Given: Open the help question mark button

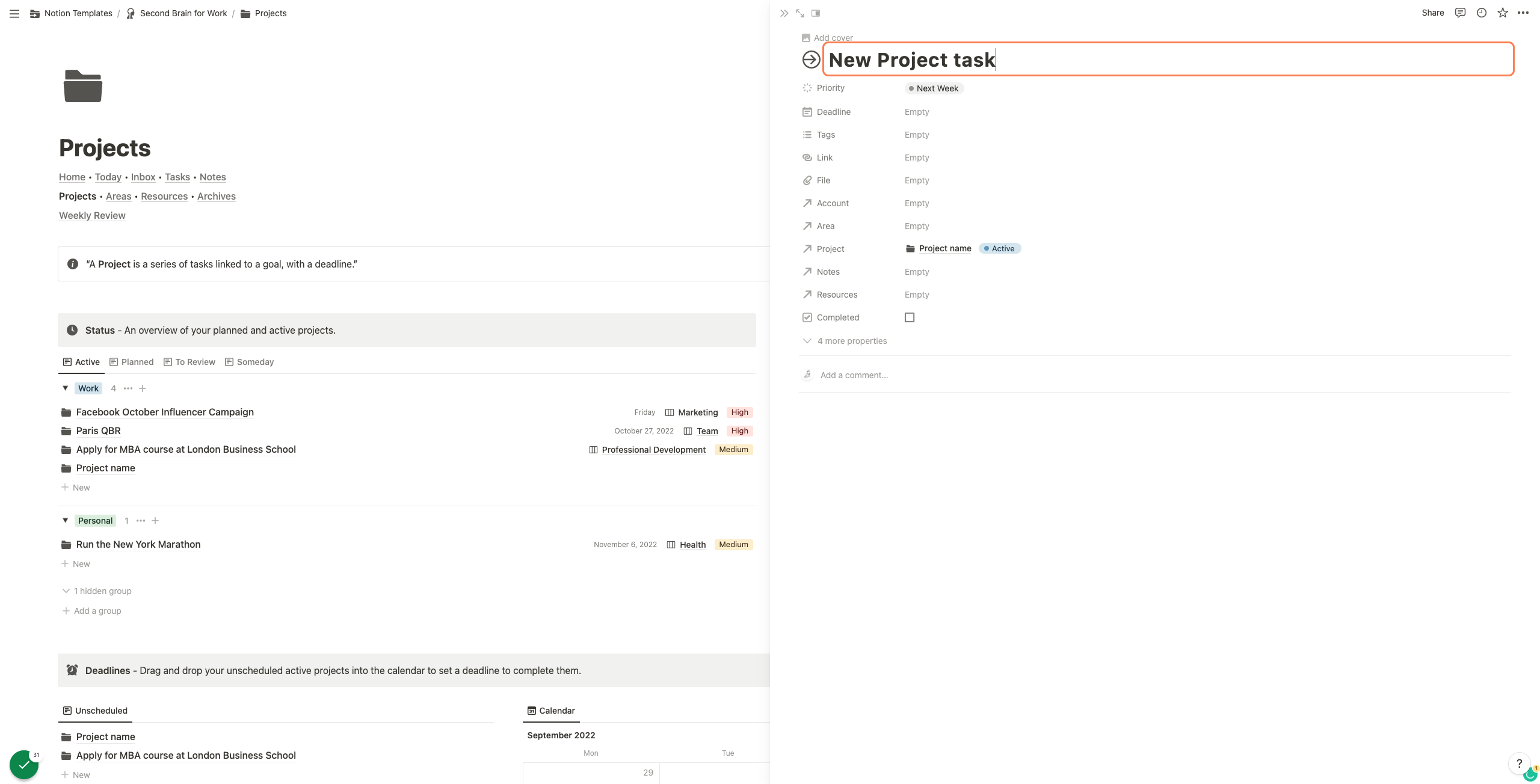Looking at the screenshot, I should pyautogui.click(x=1519, y=764).
